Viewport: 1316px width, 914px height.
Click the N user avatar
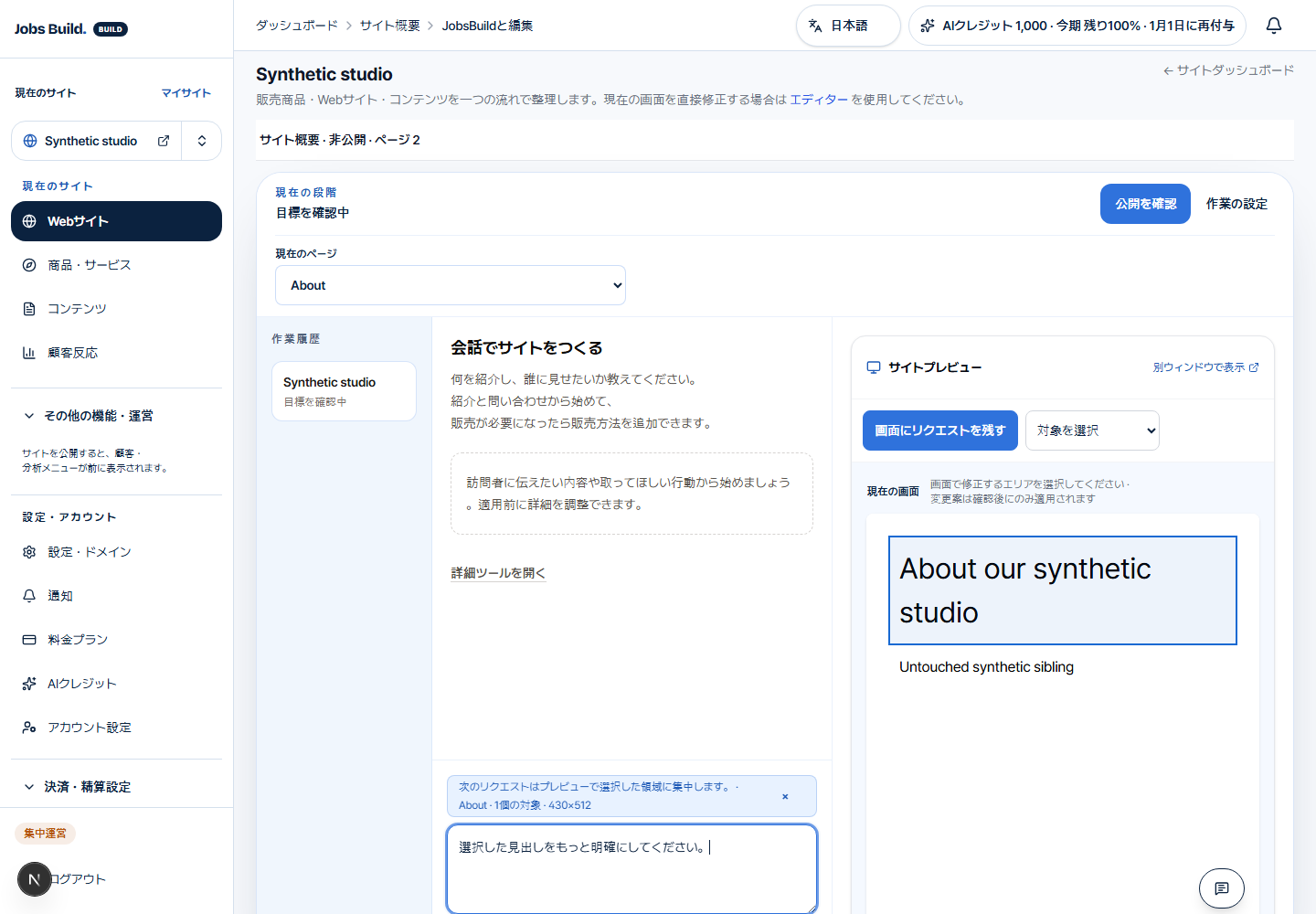35,879
